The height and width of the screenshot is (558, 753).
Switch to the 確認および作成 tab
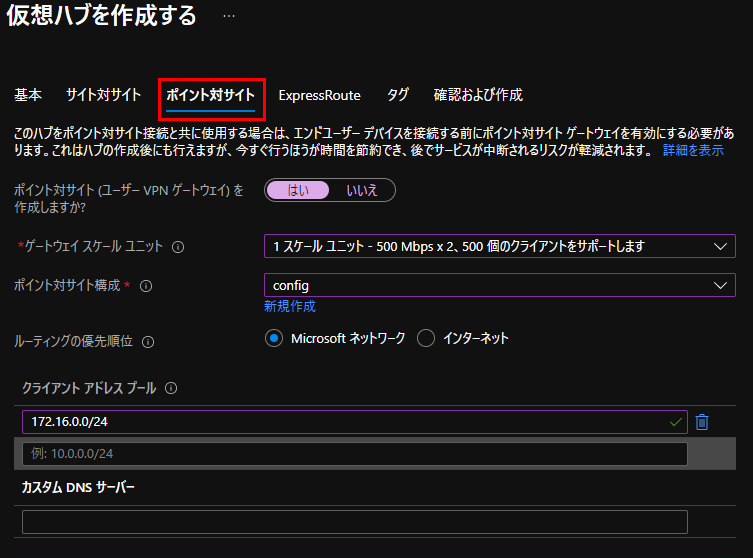[478, 95]
